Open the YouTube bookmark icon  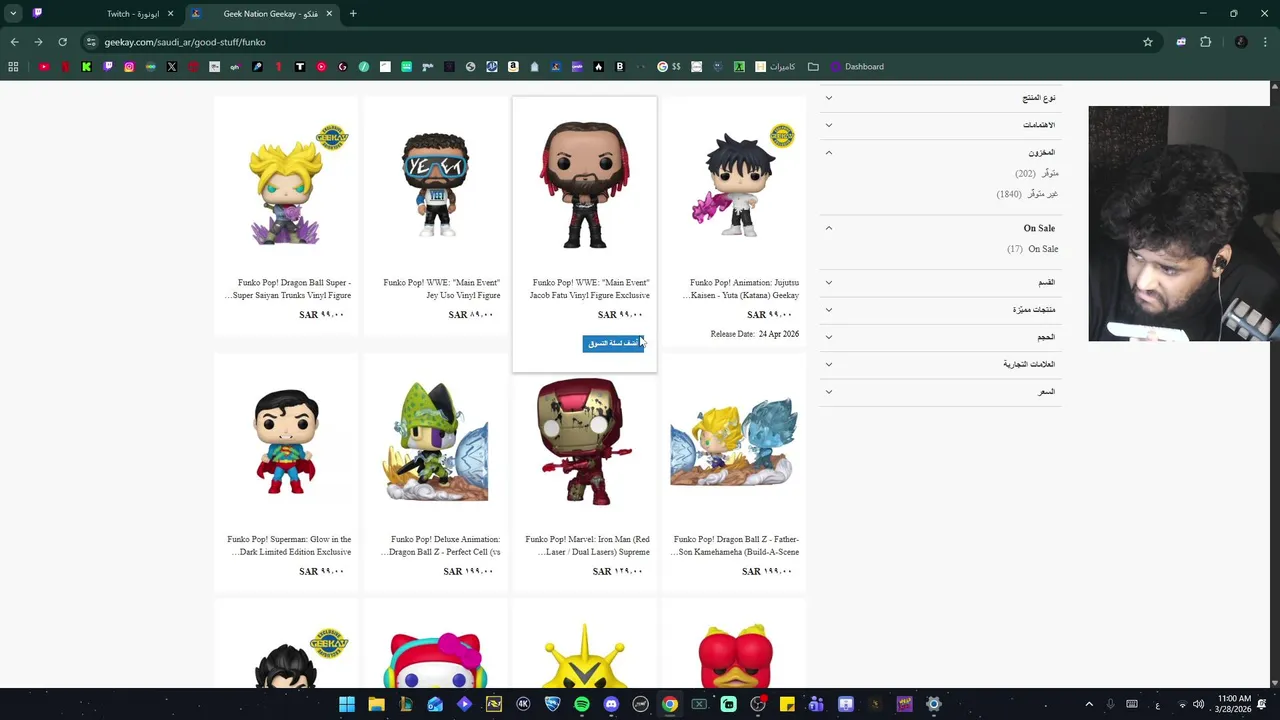click(44, 67)
